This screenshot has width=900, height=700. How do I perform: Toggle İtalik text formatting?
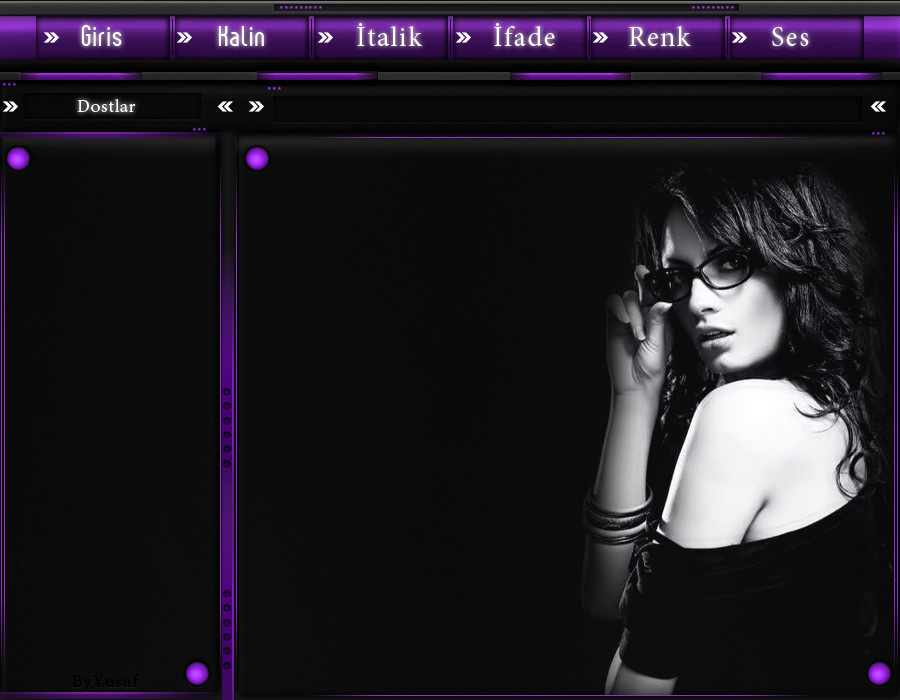pyautogui.click(x=389, y=38)
